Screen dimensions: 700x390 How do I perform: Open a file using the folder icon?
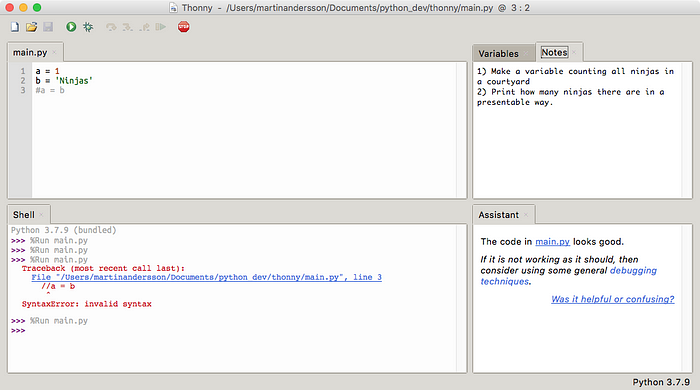pyautogui.click(x=31, y=27)
